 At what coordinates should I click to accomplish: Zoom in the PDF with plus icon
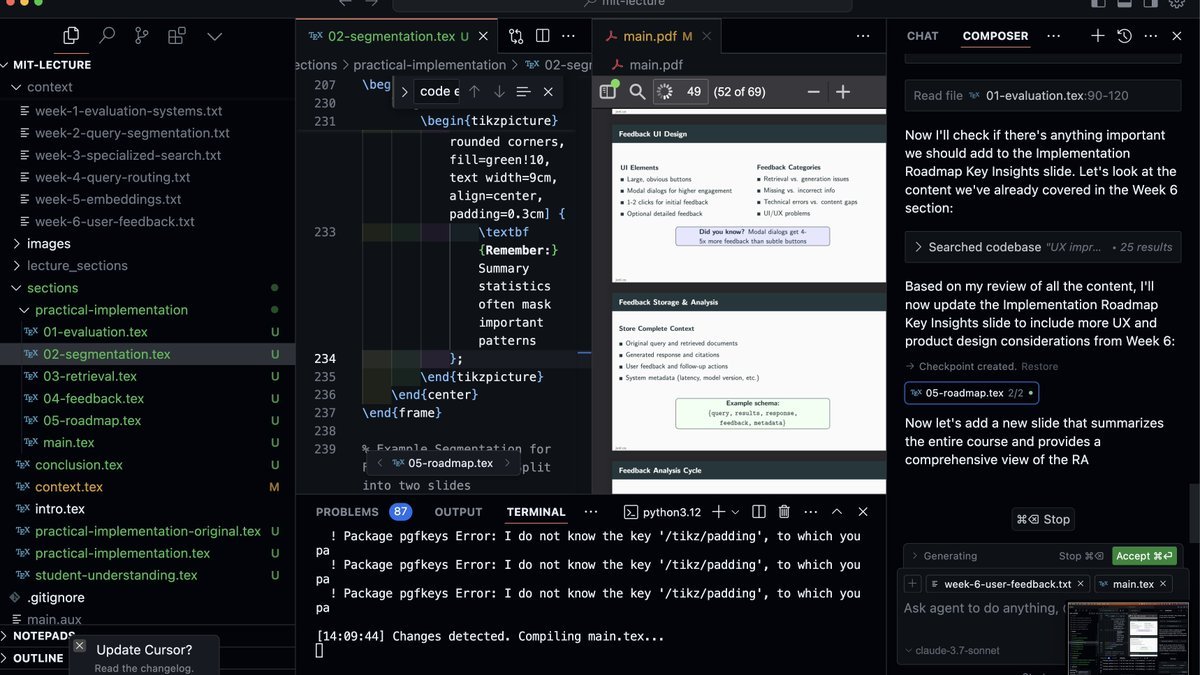pyautogui.click(x=843, y=92)
